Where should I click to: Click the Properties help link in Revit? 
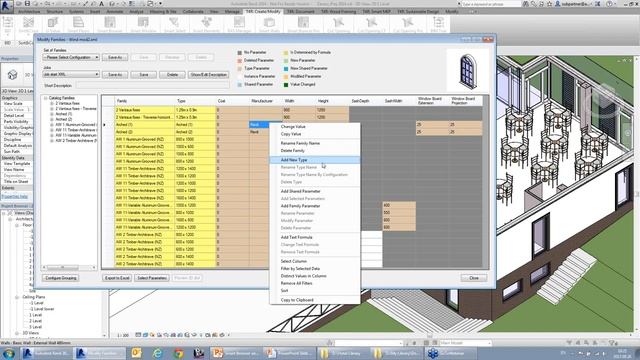tap(15, 197)
